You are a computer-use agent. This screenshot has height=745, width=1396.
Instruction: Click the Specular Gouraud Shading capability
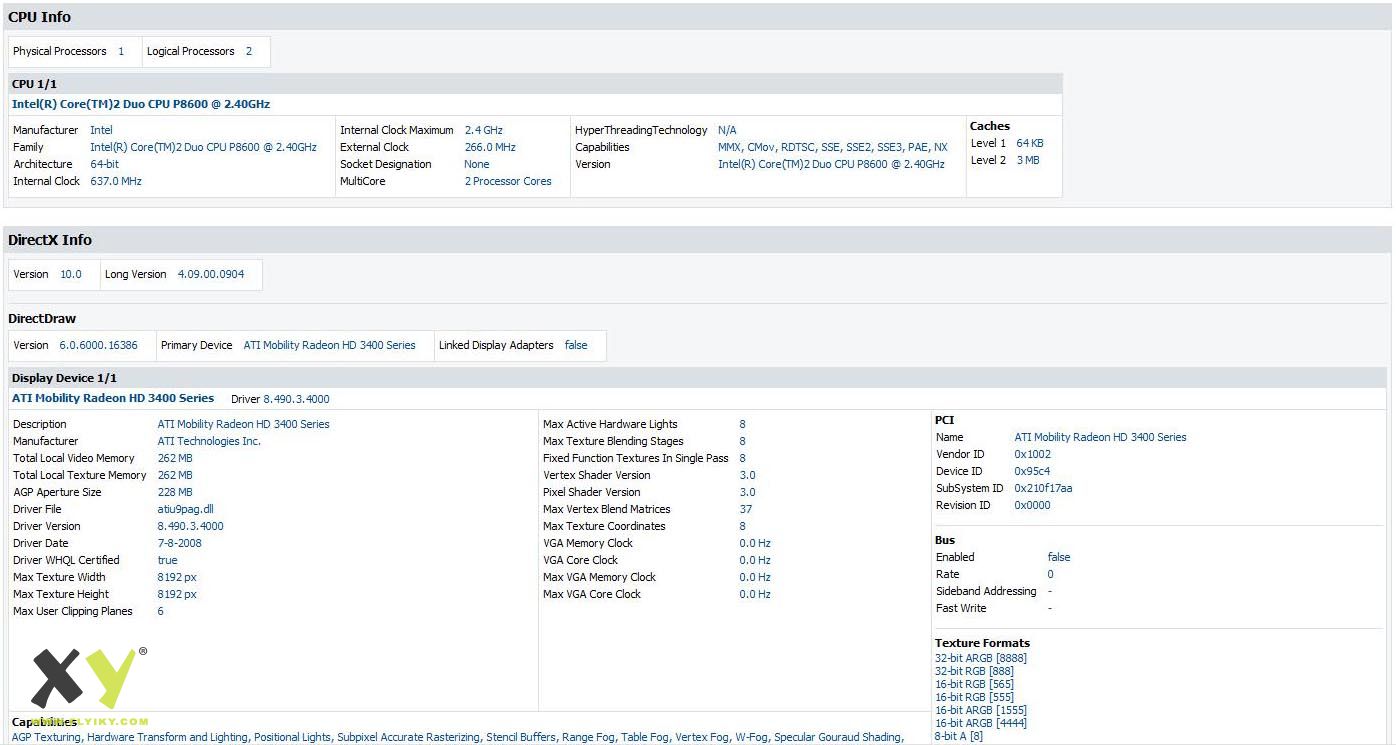(x=837, y=737)
